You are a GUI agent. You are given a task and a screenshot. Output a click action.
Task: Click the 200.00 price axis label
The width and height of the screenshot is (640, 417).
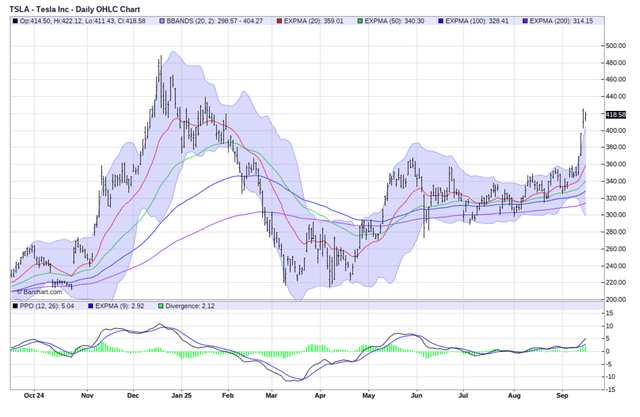point(616,299)
